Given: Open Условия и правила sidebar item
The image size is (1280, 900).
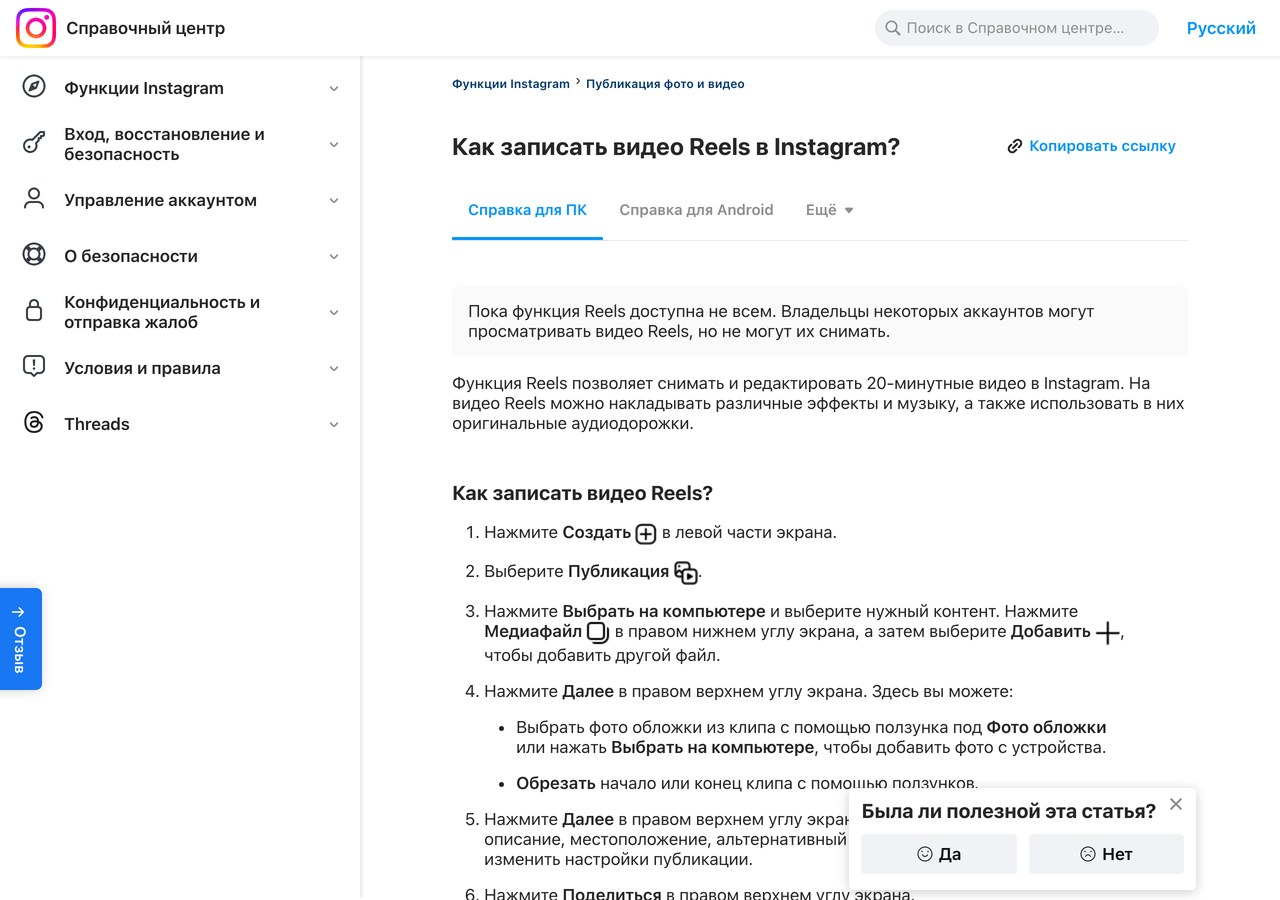Looking at the screenshot, I should pyautogui.click(x=142, y=368).
